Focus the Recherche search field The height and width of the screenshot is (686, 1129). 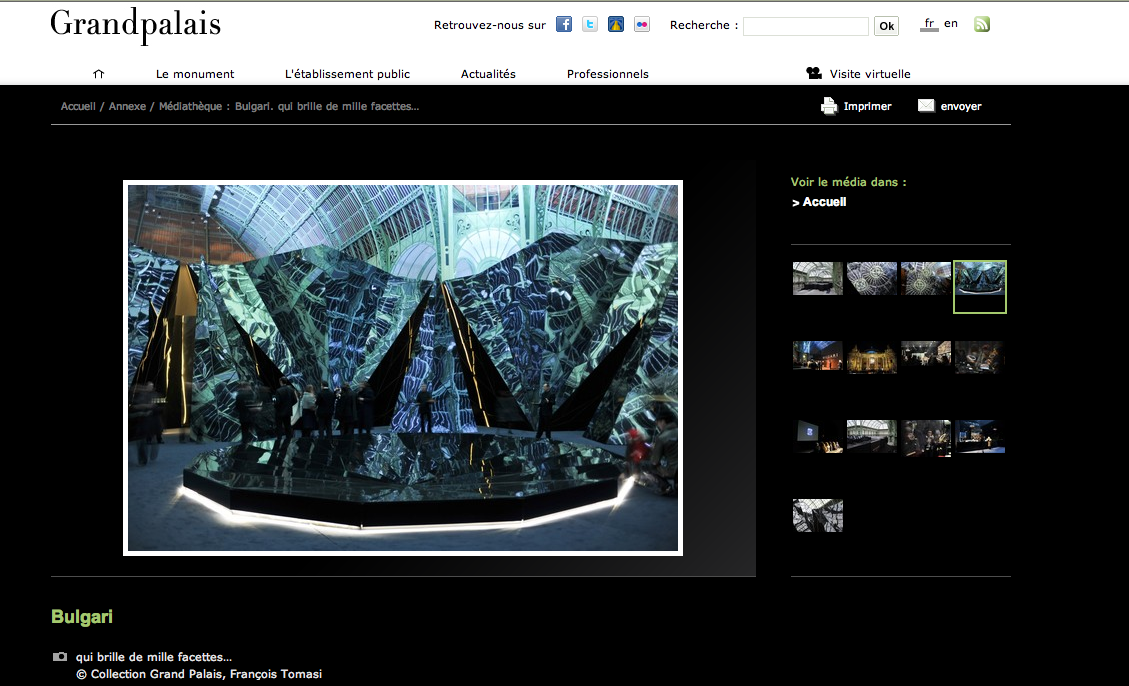coord(806,26)
